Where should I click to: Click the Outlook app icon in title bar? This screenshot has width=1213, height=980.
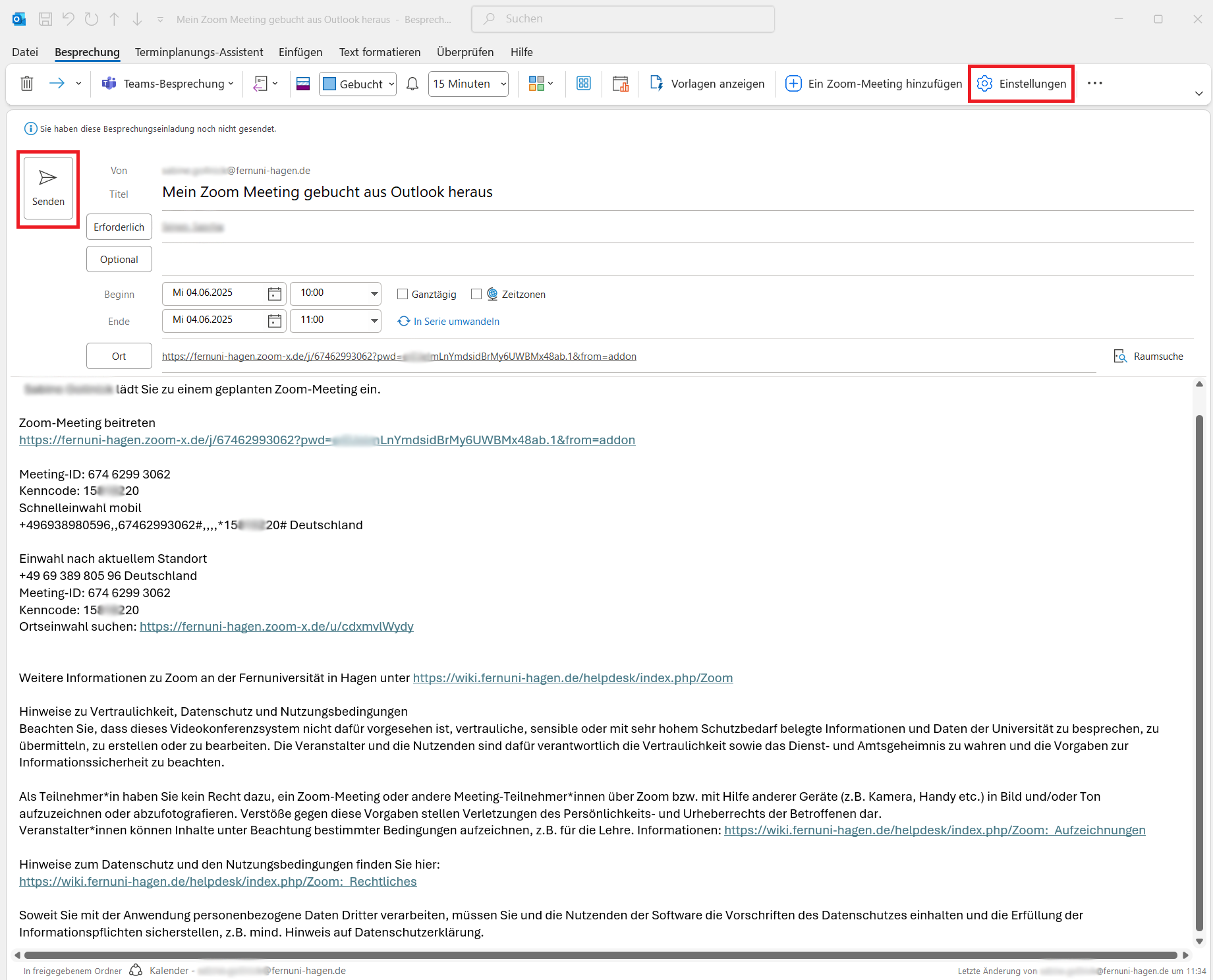point(19,19)
